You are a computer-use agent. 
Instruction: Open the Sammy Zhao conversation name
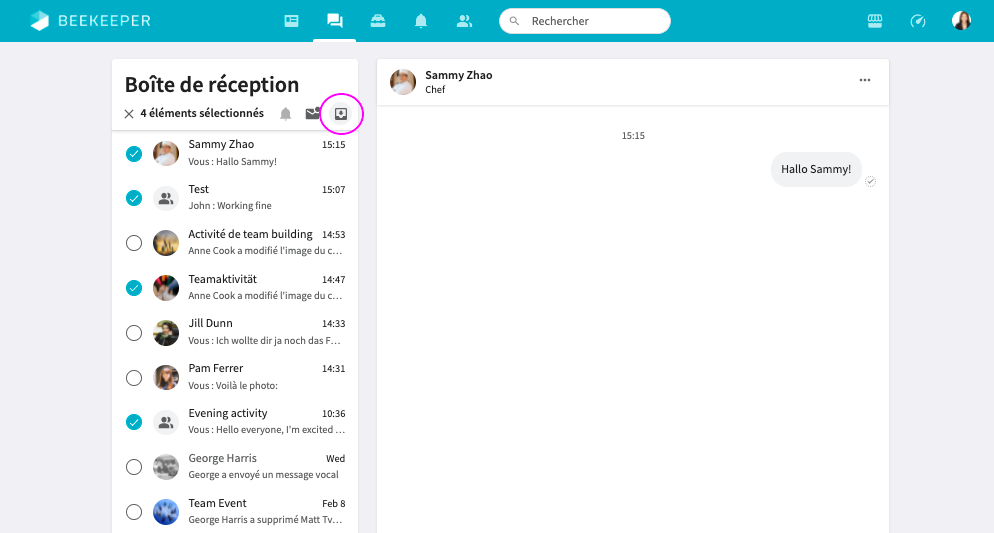[221, 144]
